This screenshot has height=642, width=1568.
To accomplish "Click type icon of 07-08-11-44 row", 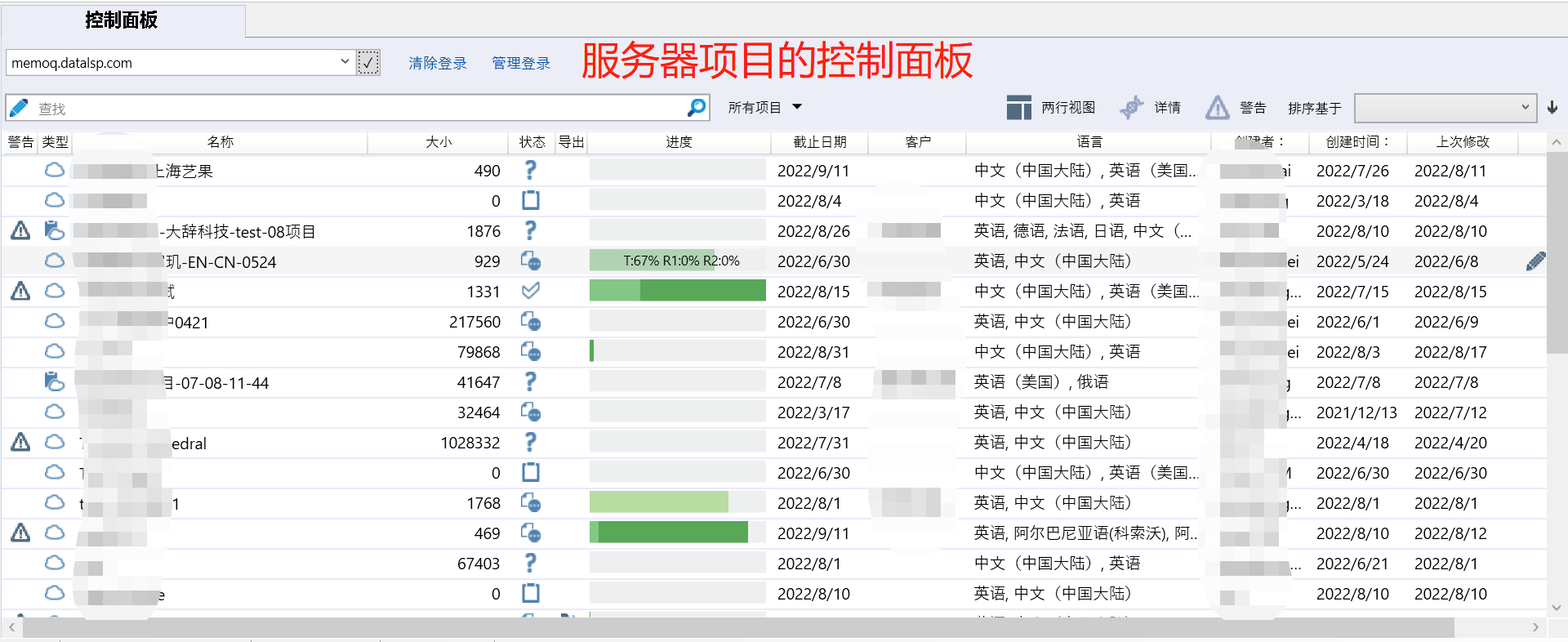I will [55, 381].
